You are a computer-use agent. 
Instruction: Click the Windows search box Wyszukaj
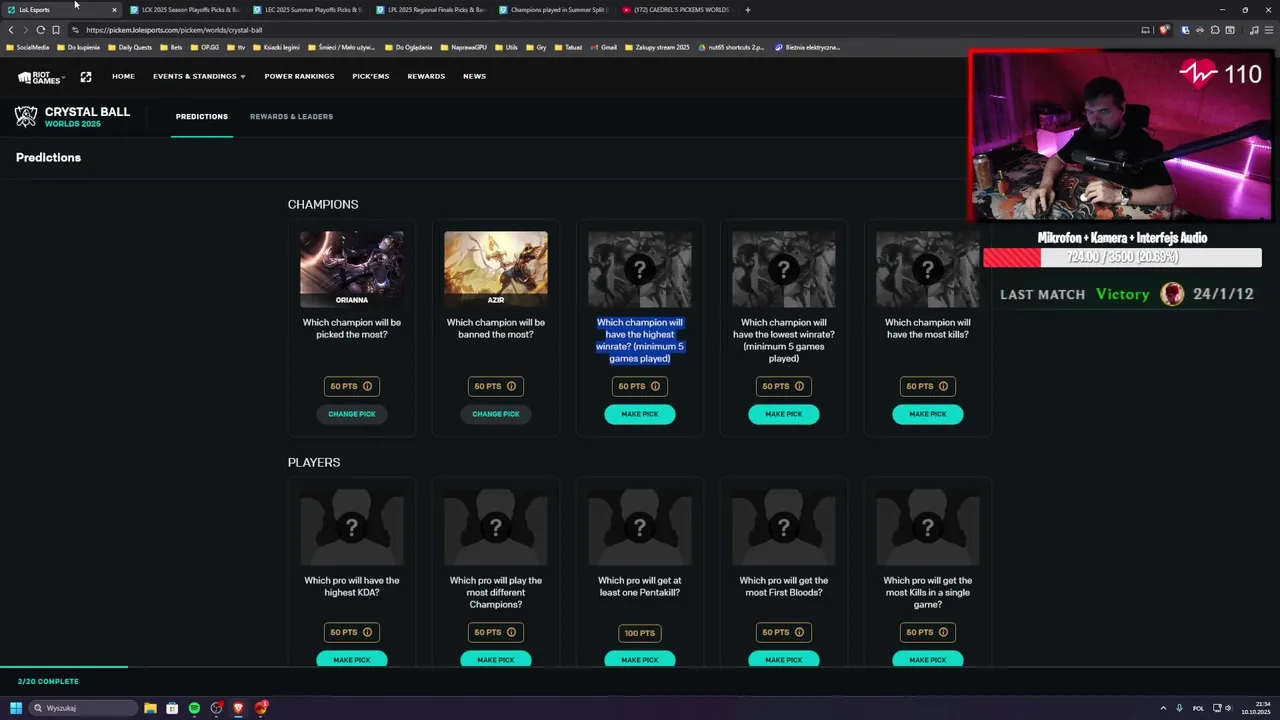[x=83, y=708]
